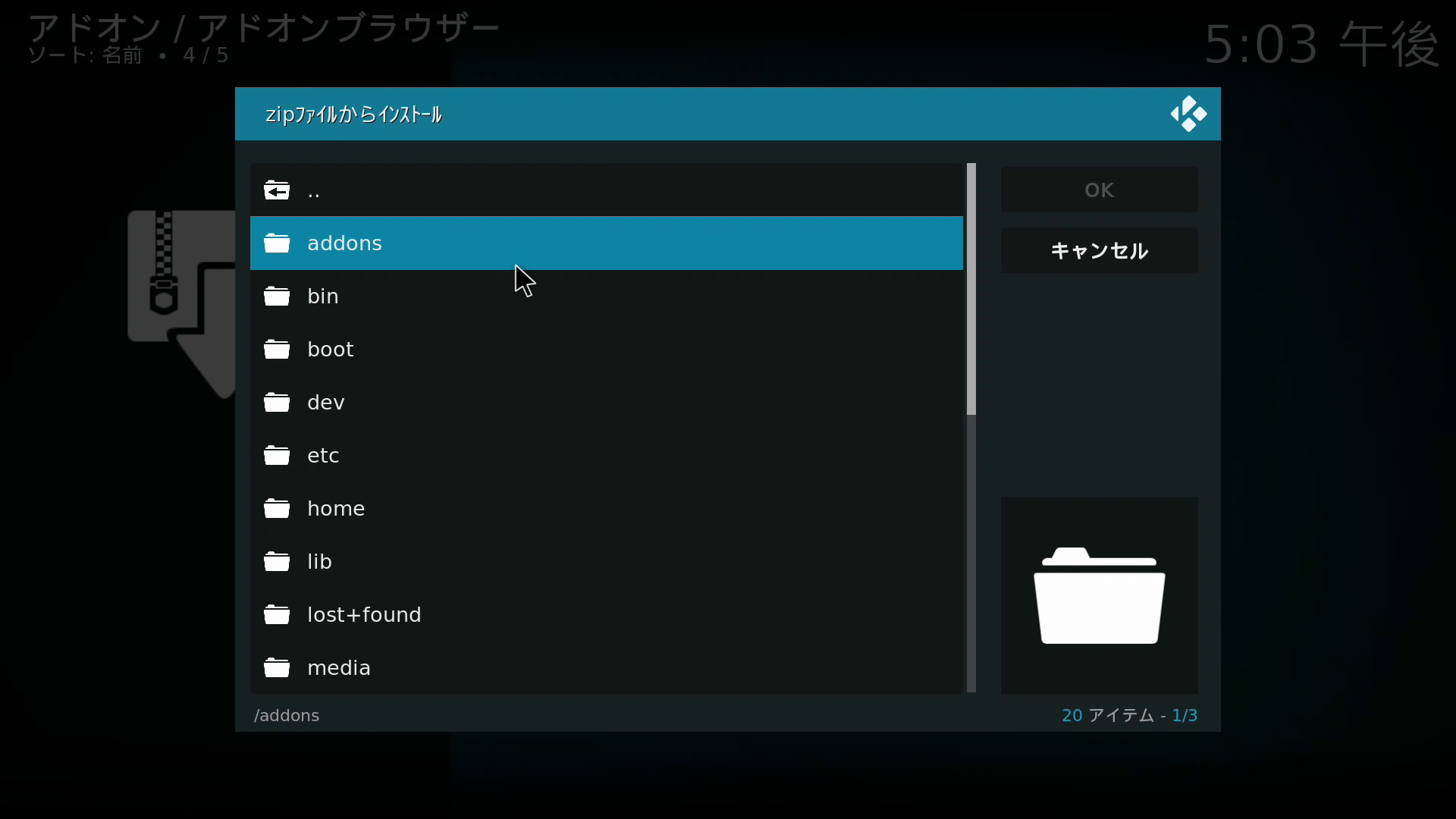The width and height of the screenshot is (1456, 819).
Task: Open the 'lost+found' folder name
Action: [364, 615]
